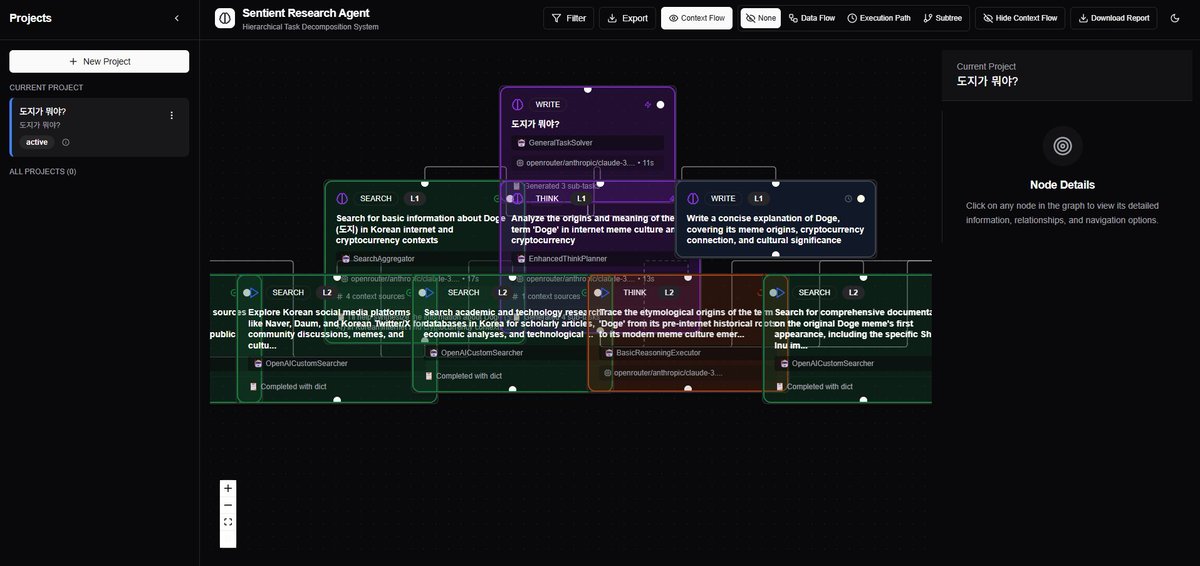The height and width of the screenshot is (566, 1200).
Task: Open the Export menu
Action: (627, 18)
